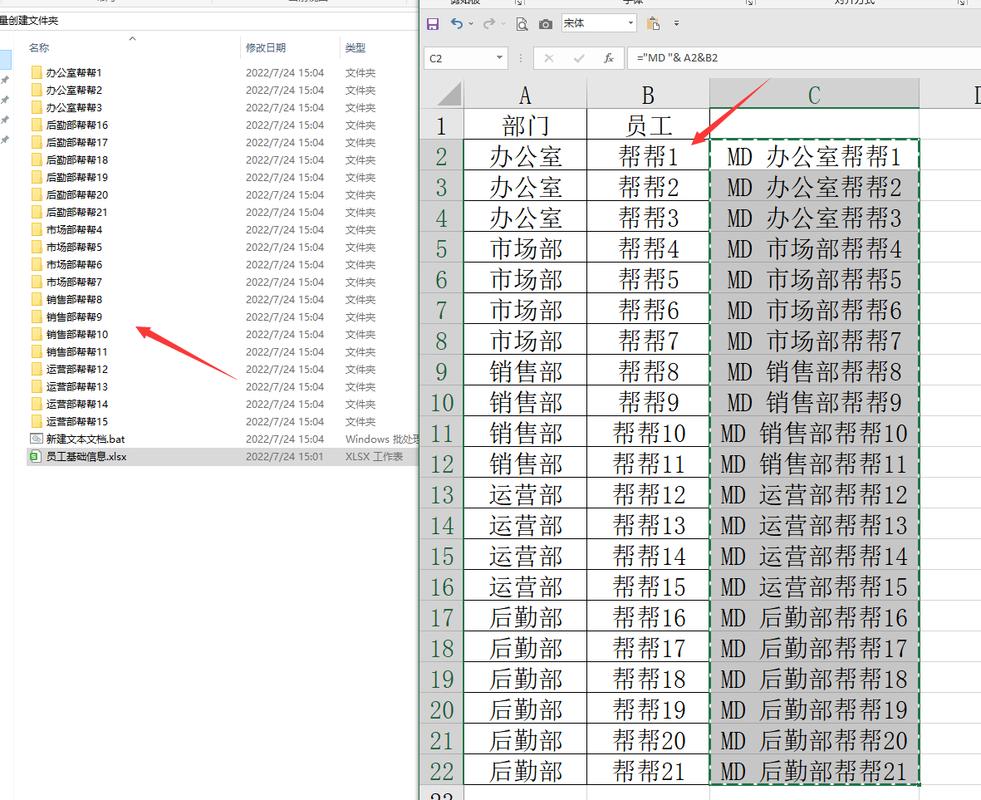The width and height of the screenshot is (981, 800).
Task: Select the 办公室帮帮1 folder
Action: [x=74, y=73]
